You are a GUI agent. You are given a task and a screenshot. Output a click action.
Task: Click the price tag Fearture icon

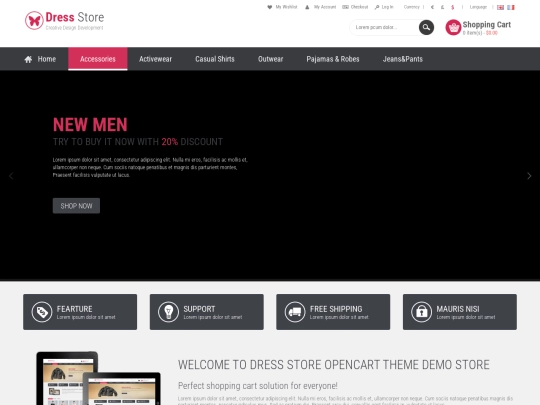42,312
